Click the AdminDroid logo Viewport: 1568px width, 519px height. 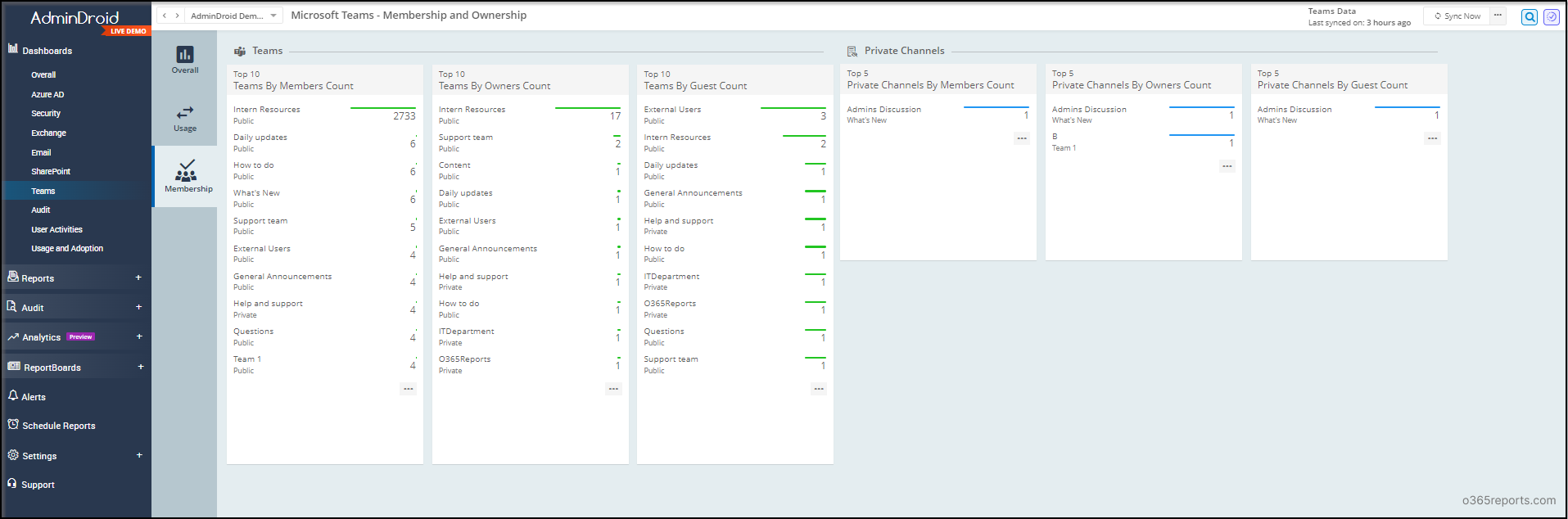coord(75,17)
